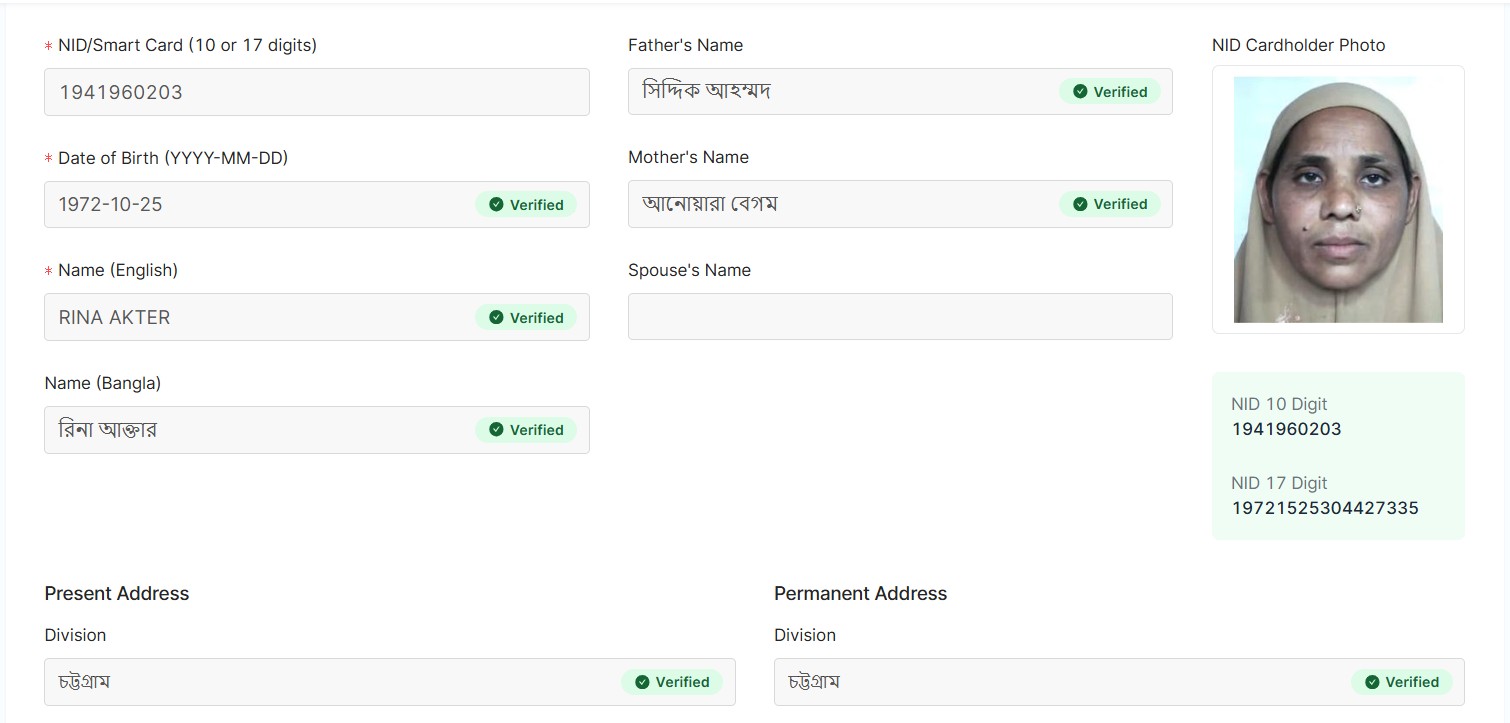Click Verified checkmark icon in Mother's Name field
This screenshot has width=1510, height=723.
point(1080,204)
